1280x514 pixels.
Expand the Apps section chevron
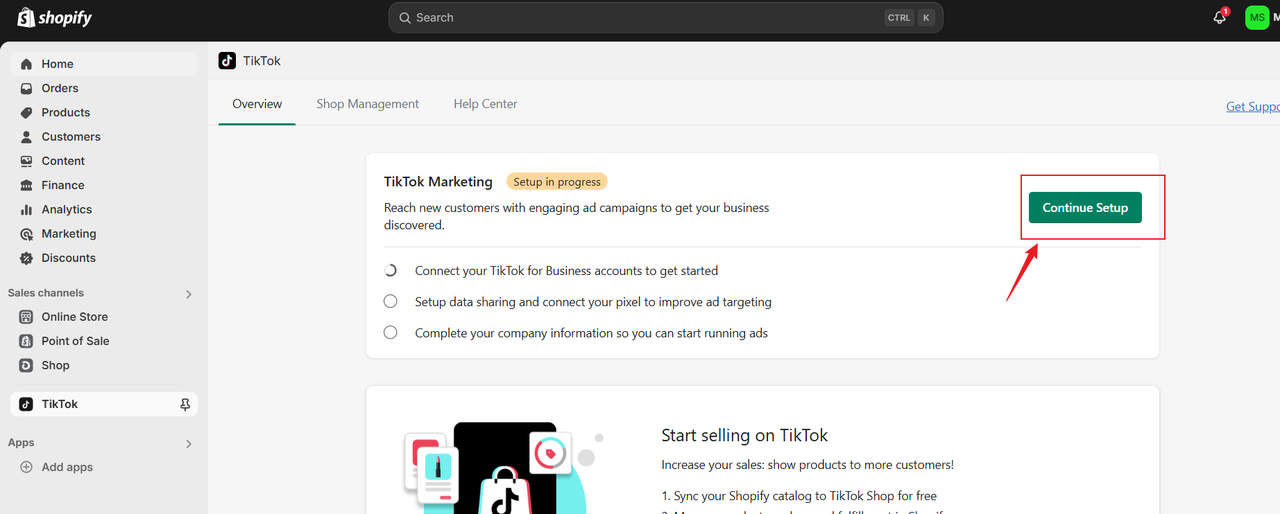(x=188, y=443)
